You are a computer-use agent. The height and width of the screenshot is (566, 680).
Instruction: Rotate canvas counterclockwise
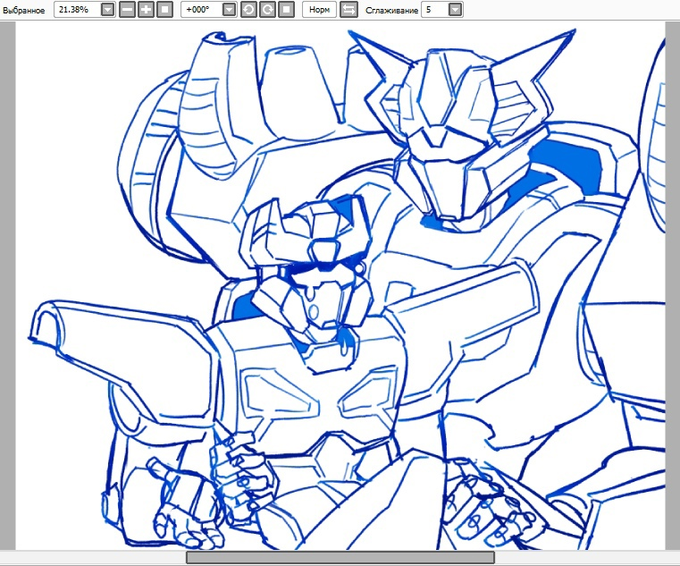coord(248,10)
